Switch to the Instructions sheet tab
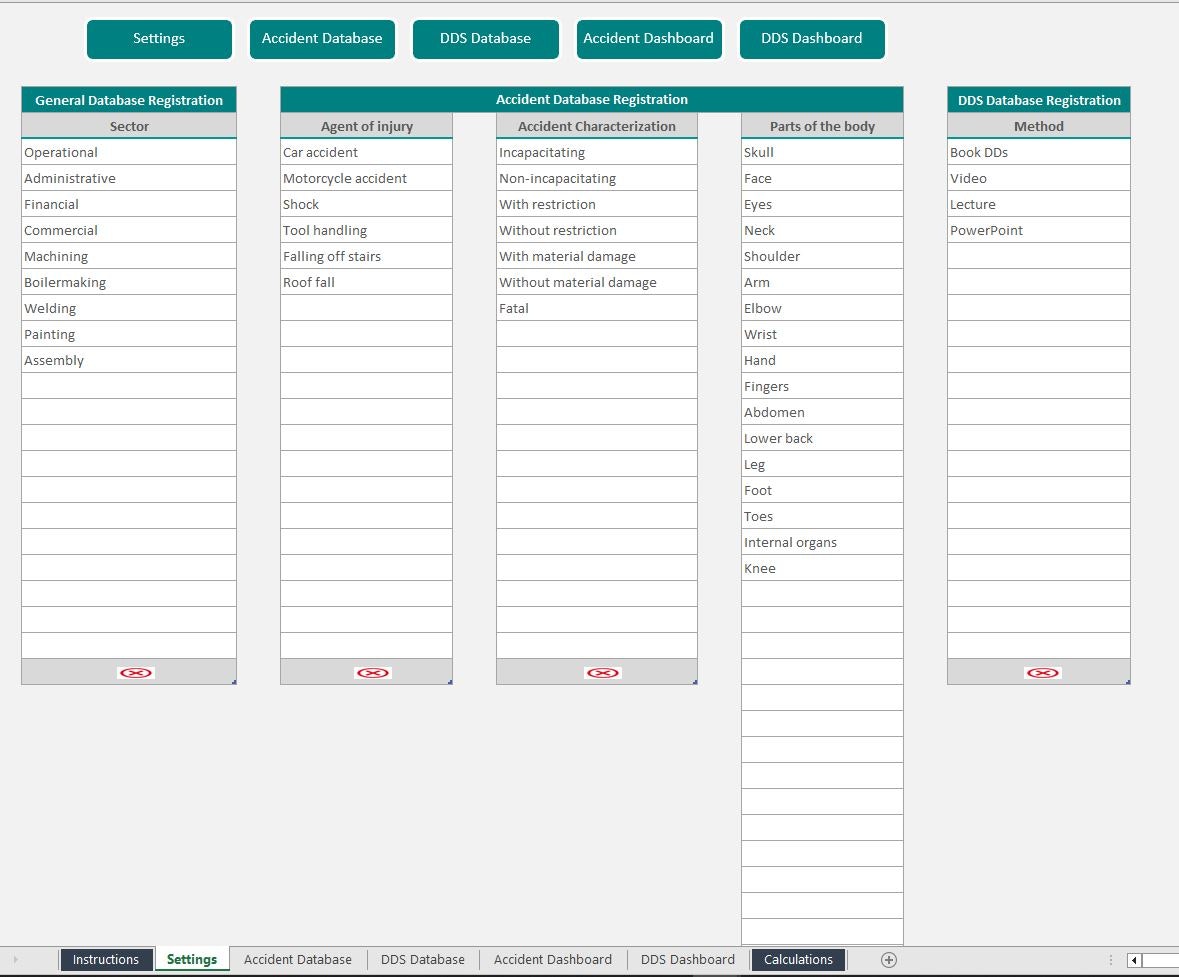Viewport: 1179px width, 977px height. (106, 959)
